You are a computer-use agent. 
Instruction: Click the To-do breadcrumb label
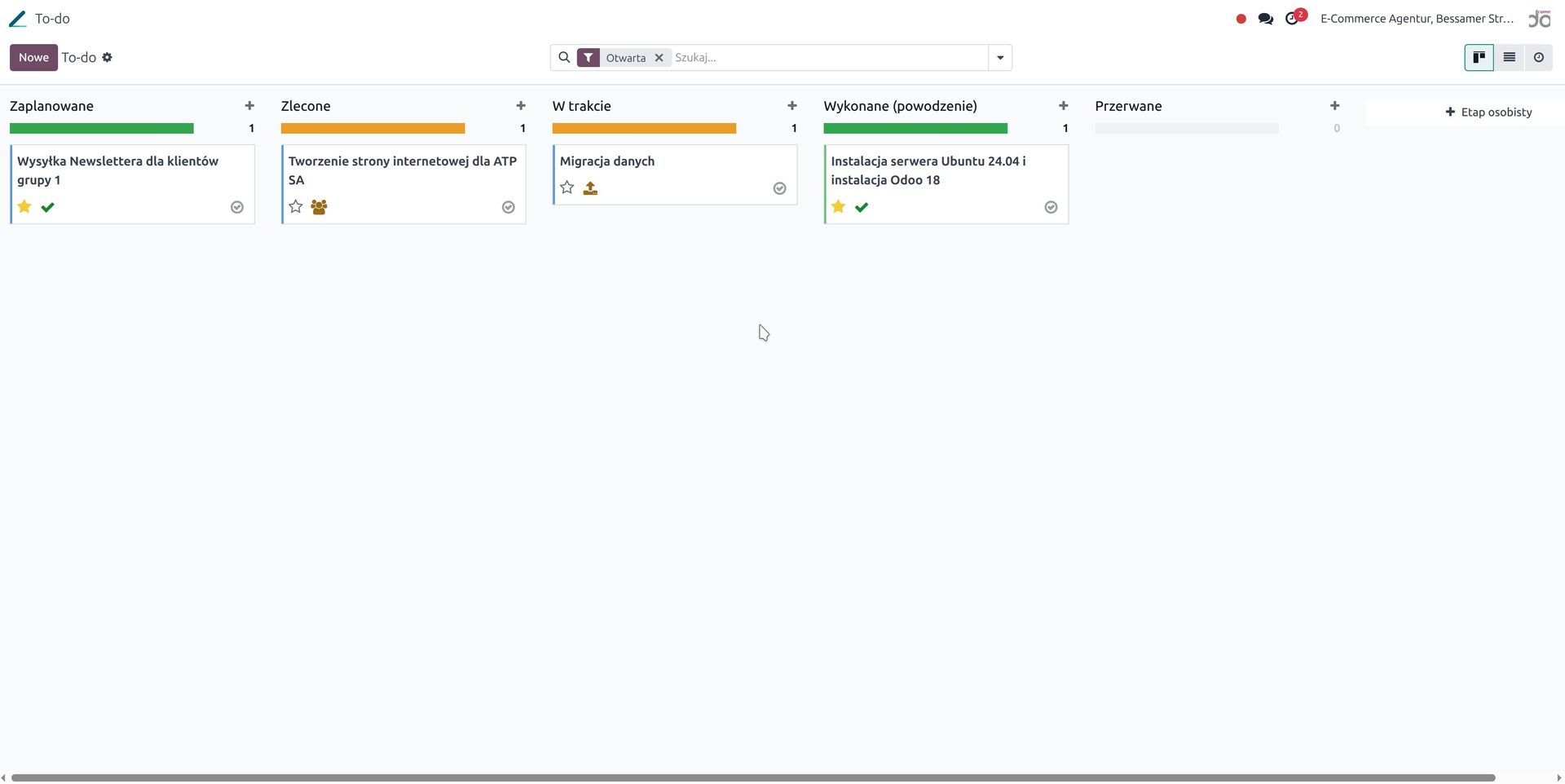click(x=79, y=58)
